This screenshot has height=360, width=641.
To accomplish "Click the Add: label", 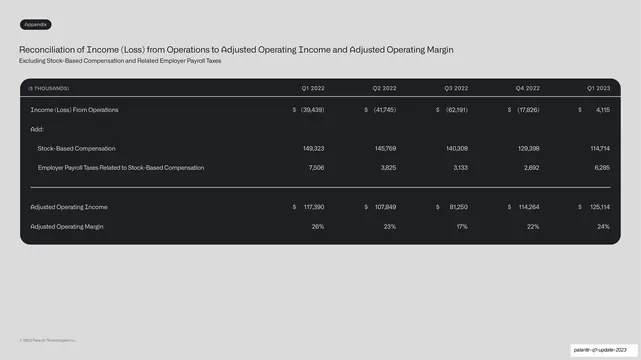I will click(37, 129).
